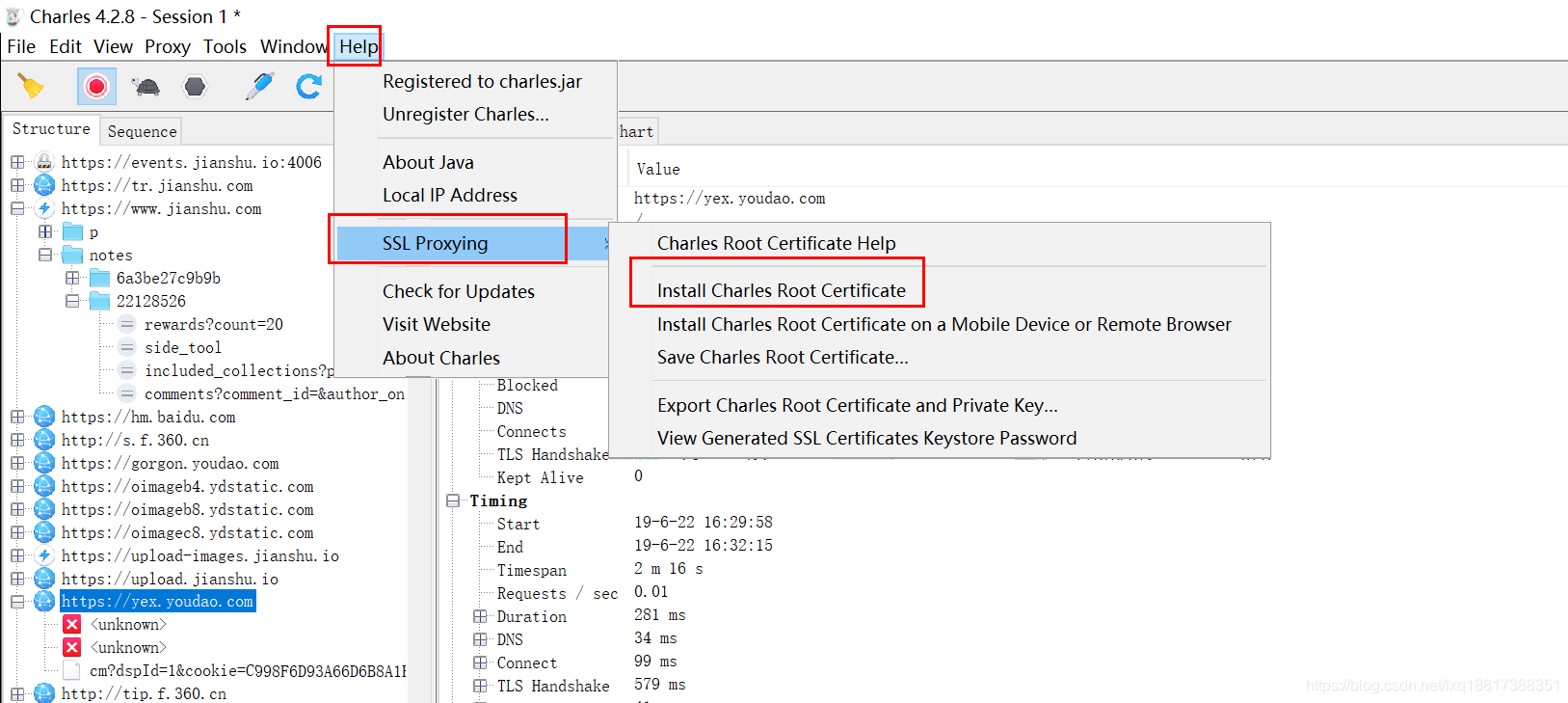Screen dimensions: 1568x703
Task: Open Charles Root Certificate Help
Action: [x=777, y=243]
